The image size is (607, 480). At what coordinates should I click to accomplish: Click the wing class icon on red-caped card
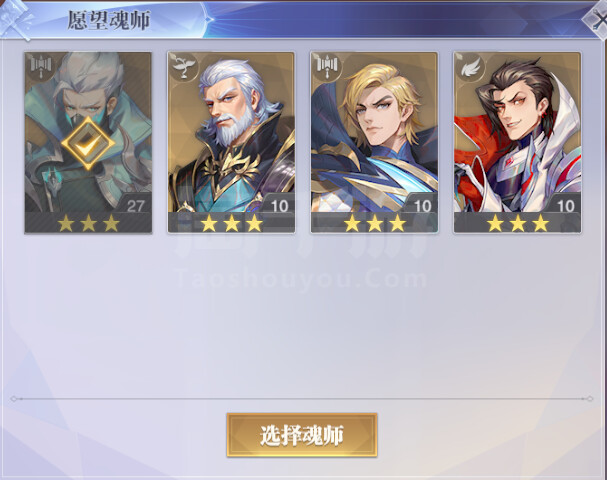(x=470, y=67)
